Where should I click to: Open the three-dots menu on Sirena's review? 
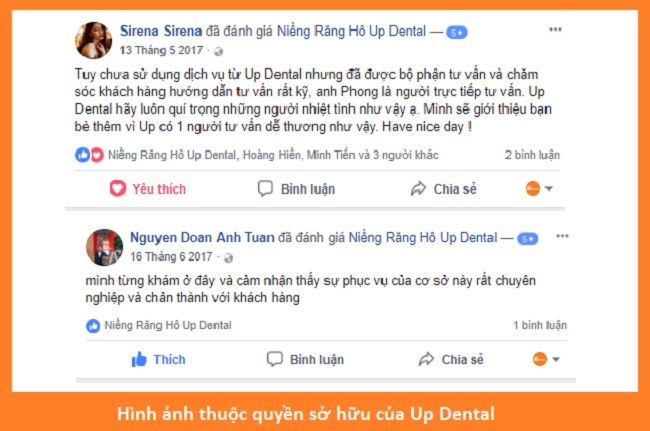pos(555,29)
